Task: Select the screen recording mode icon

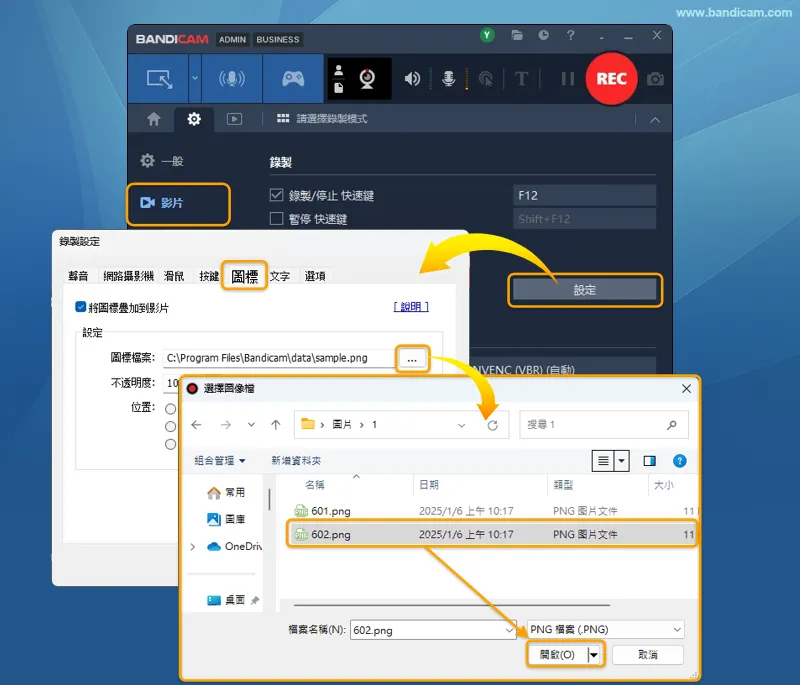Action: [159, 79]
